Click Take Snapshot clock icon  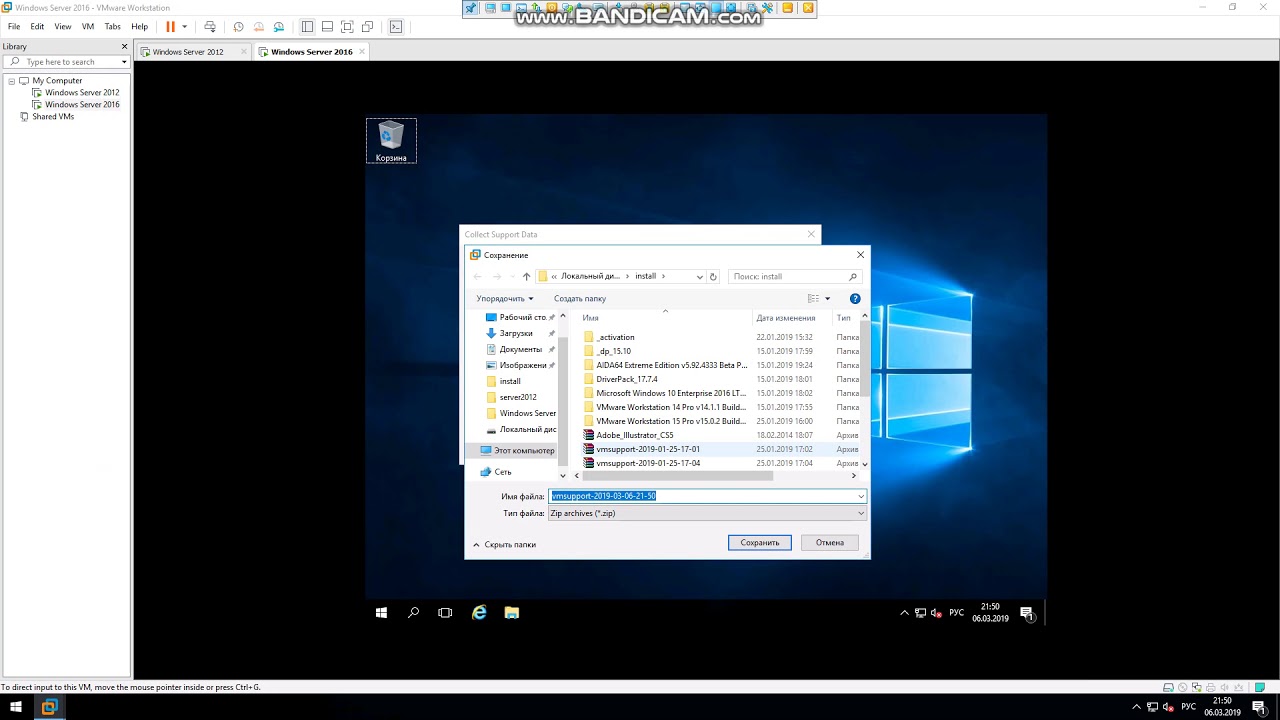pyautogui.click(x=239, y=27)
